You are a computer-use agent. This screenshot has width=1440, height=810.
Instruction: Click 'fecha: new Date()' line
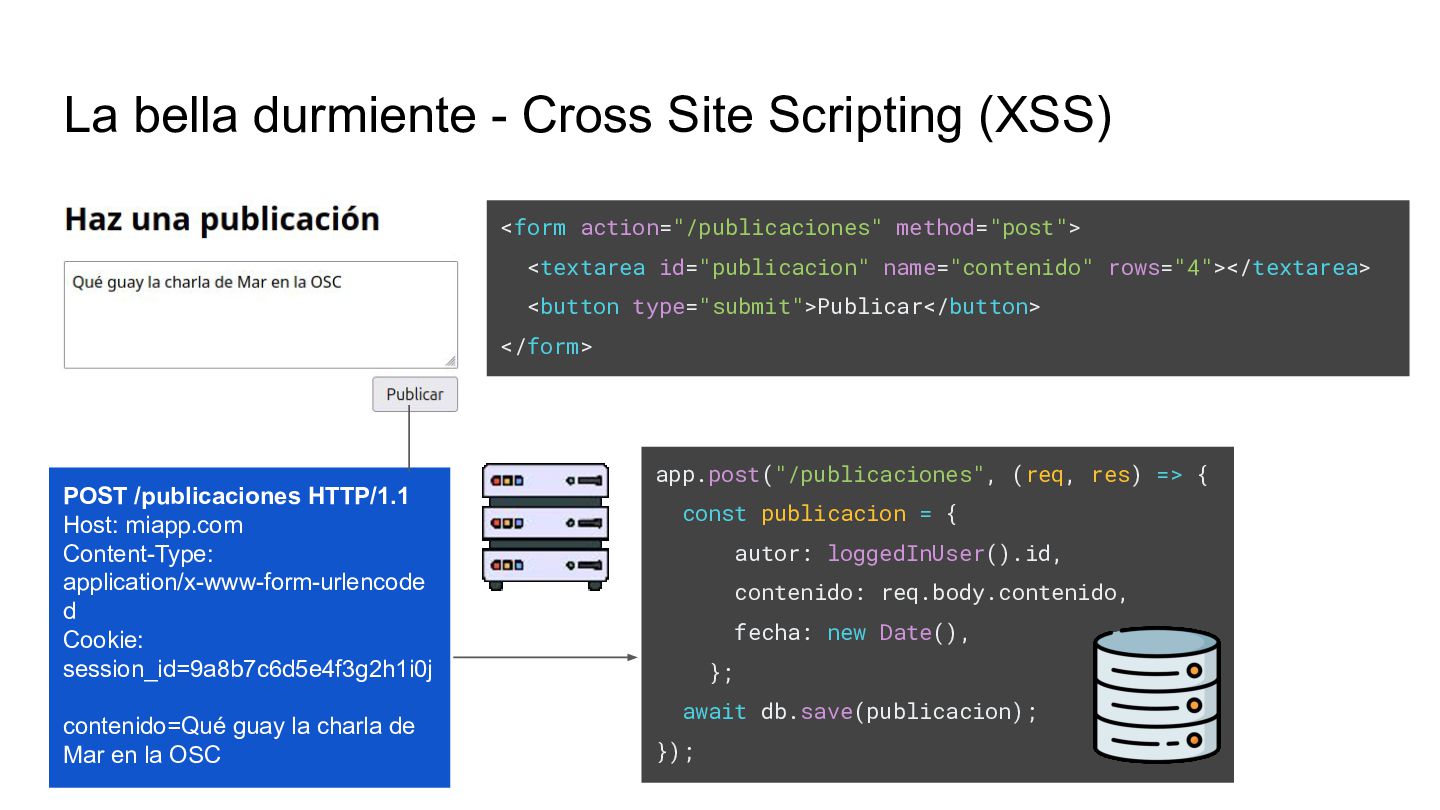(852, 633)
